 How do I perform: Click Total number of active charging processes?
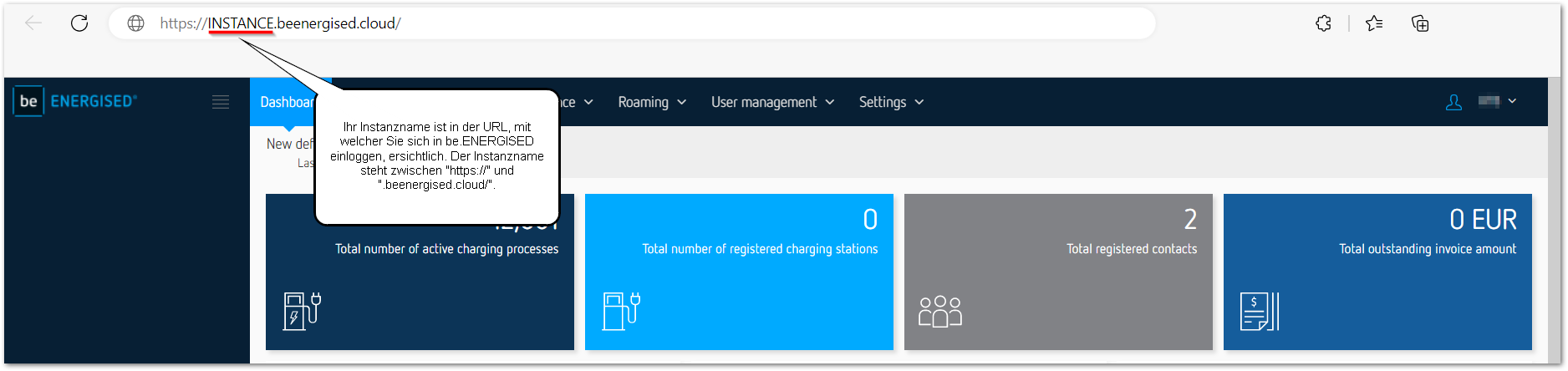point(446,249)
